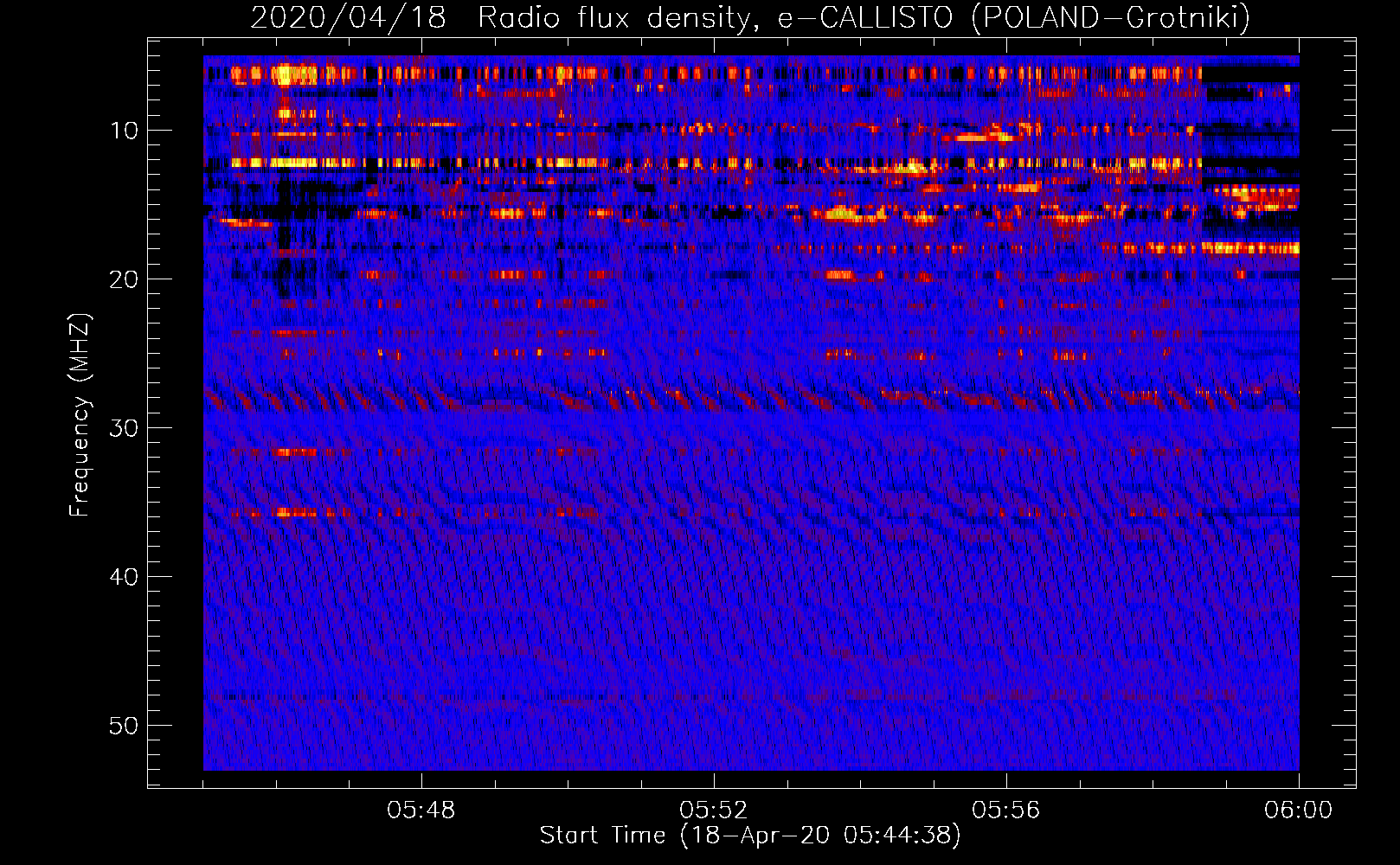Click the date "2020/04/18" in the title

point(348,18)
